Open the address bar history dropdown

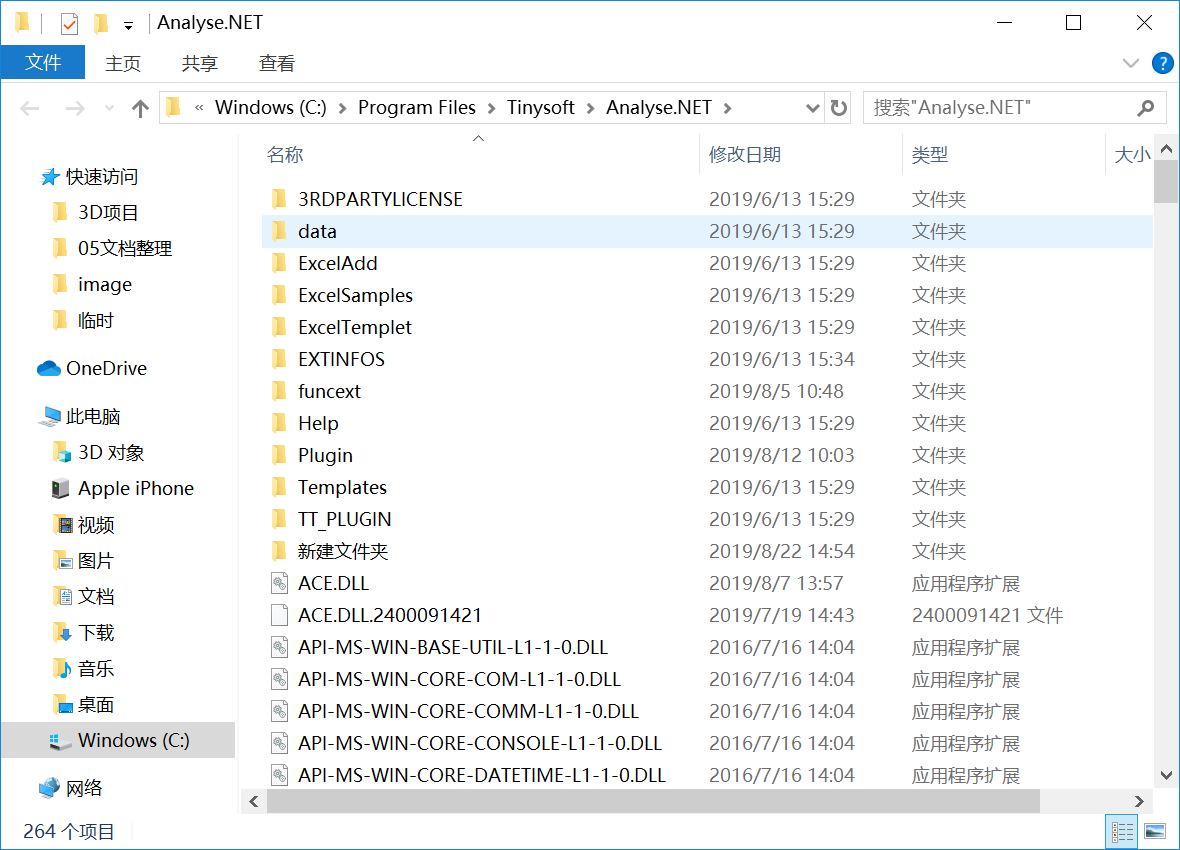tap(813, 108)
